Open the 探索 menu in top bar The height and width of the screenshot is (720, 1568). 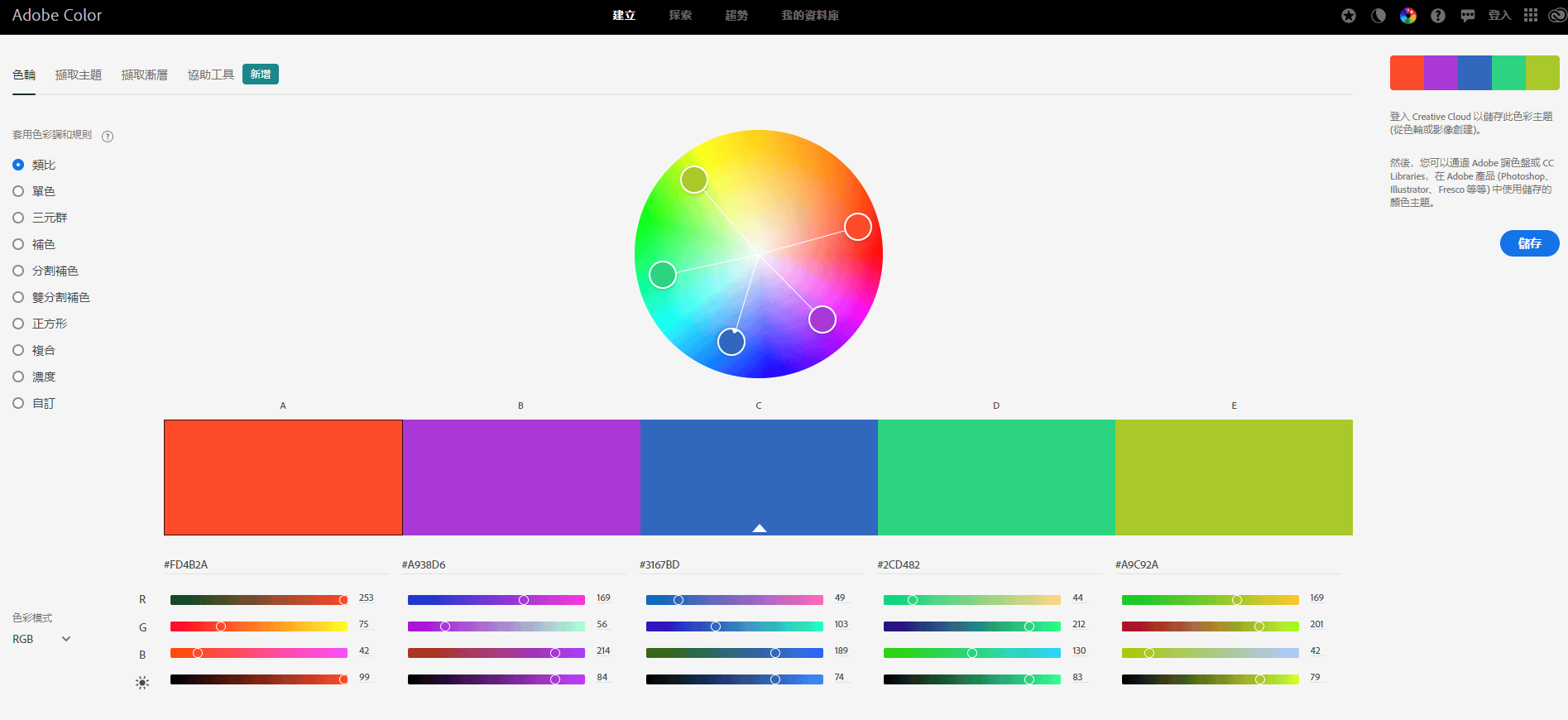(x=680, y=16)
